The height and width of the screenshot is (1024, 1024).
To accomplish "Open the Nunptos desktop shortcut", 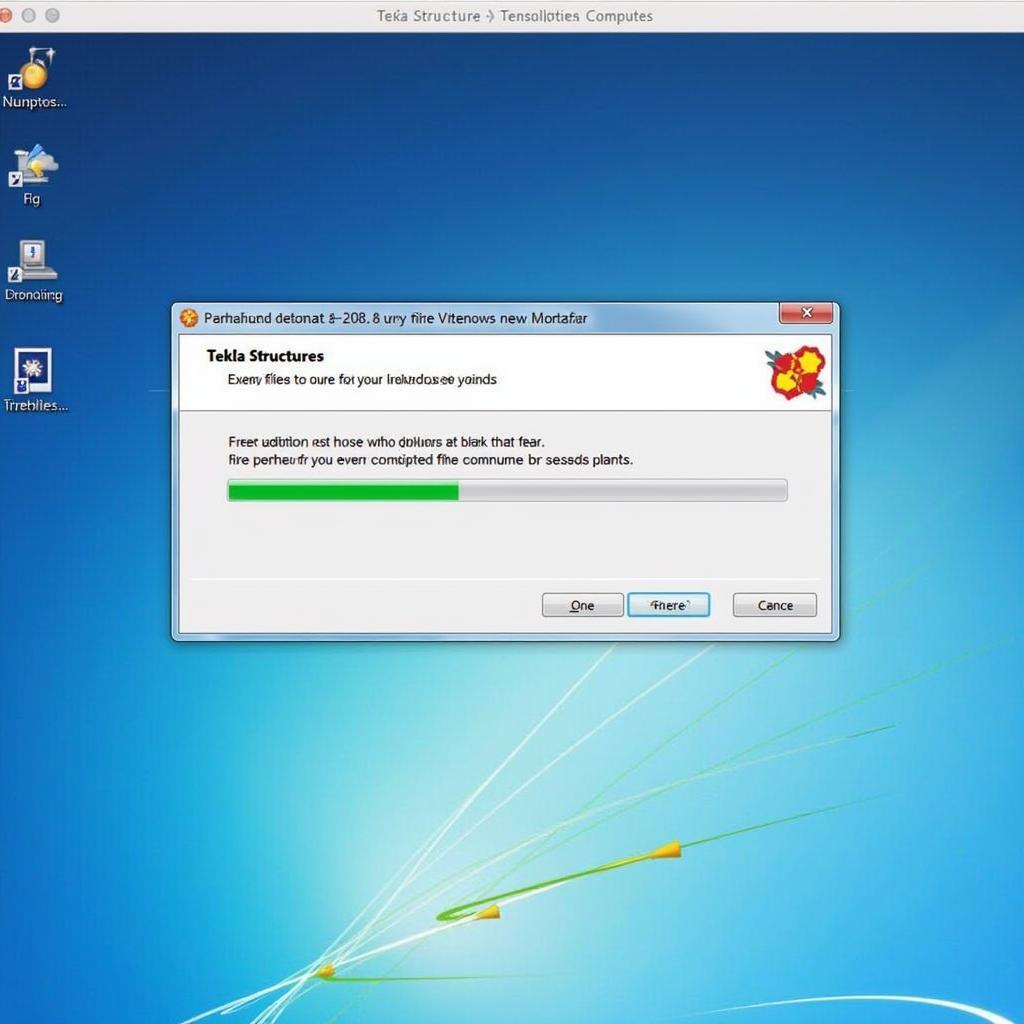I will coord(34,77).
